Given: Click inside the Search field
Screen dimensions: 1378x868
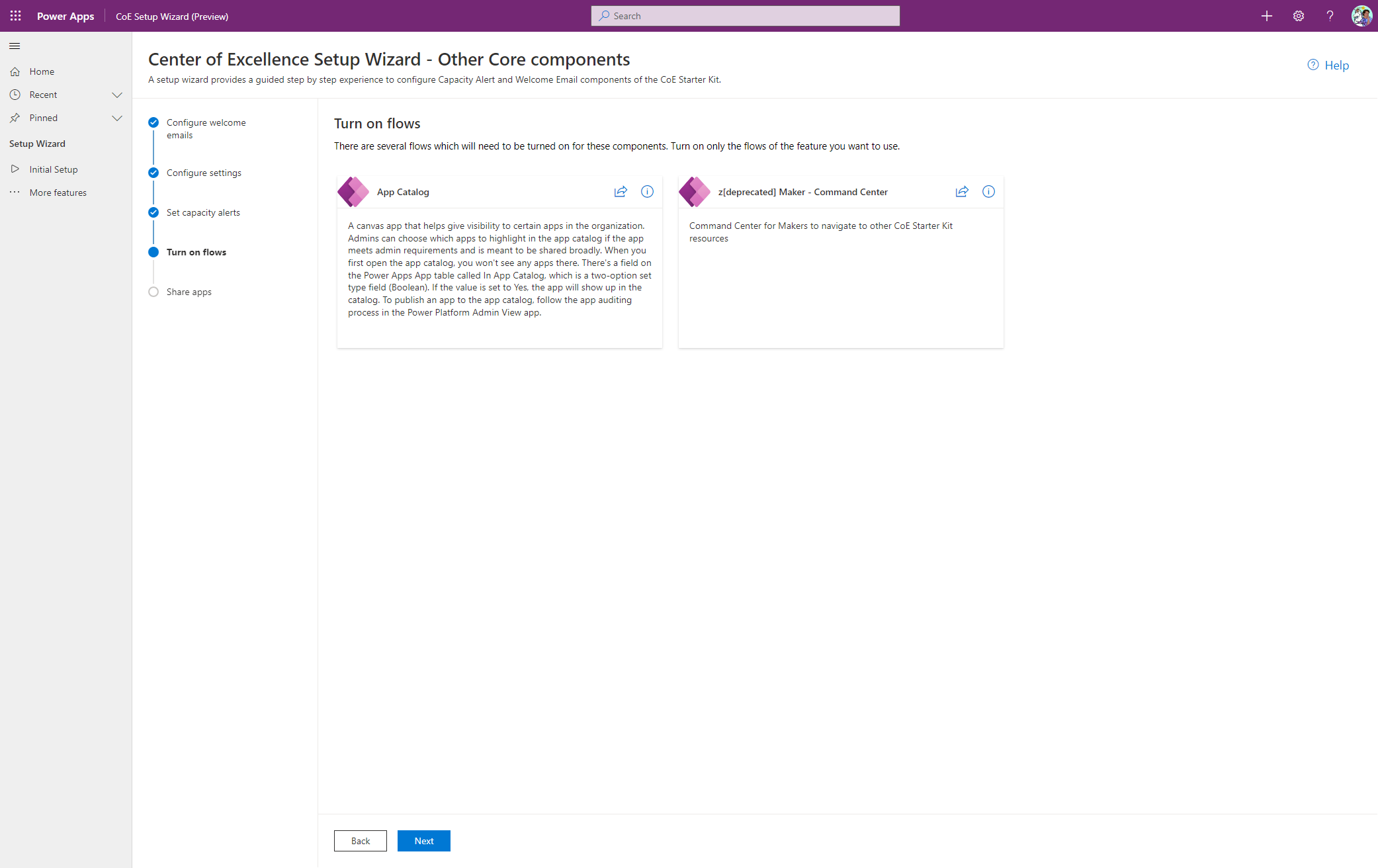Looking at the screenshot, I should 745,15.
